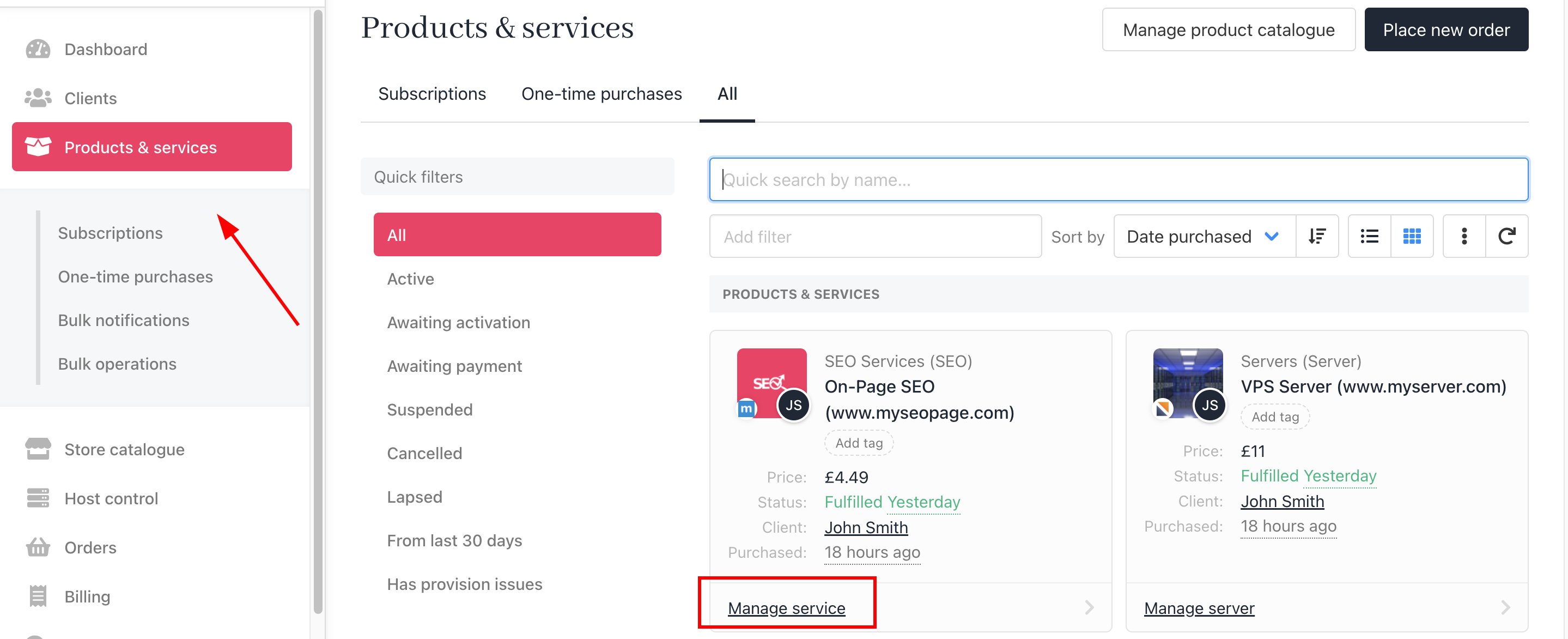
Task: Click the Add filter input
Action: click(876, 236)
